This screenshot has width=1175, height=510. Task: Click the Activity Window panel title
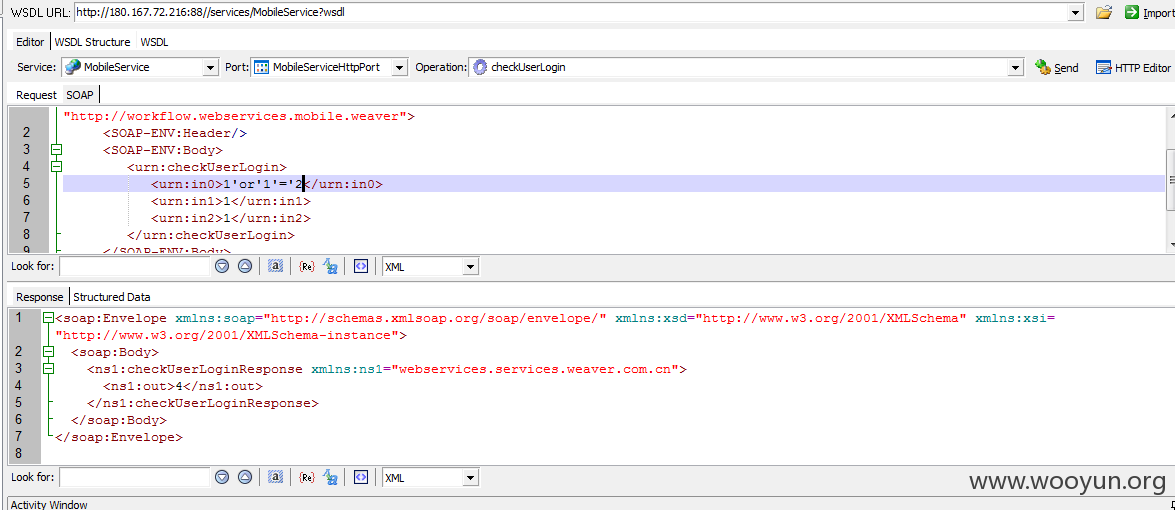click(x=49, y=505)
